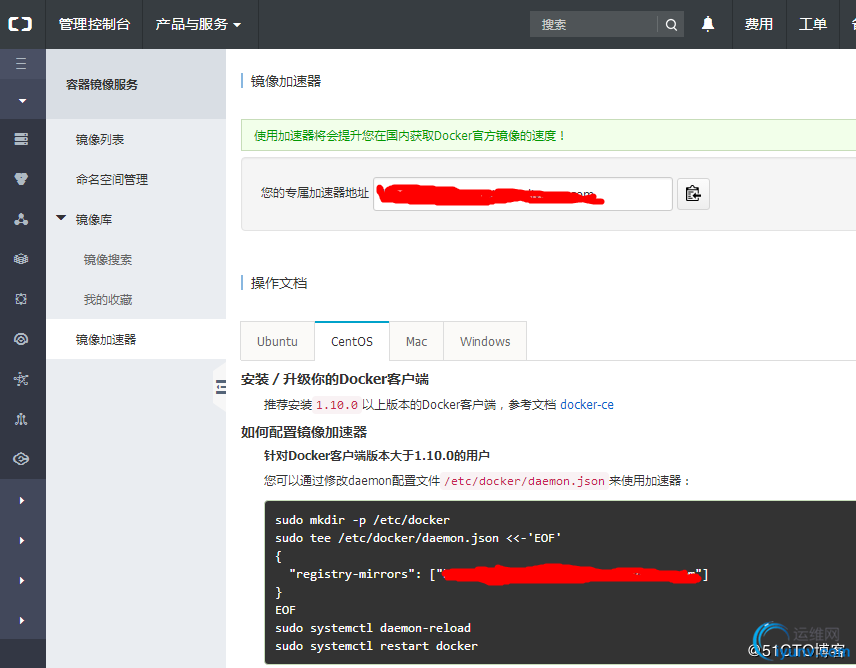The width and height of the screenshot is (856, 668).
Task: Open 费用 menu in top bar
Action: point(759,24)
